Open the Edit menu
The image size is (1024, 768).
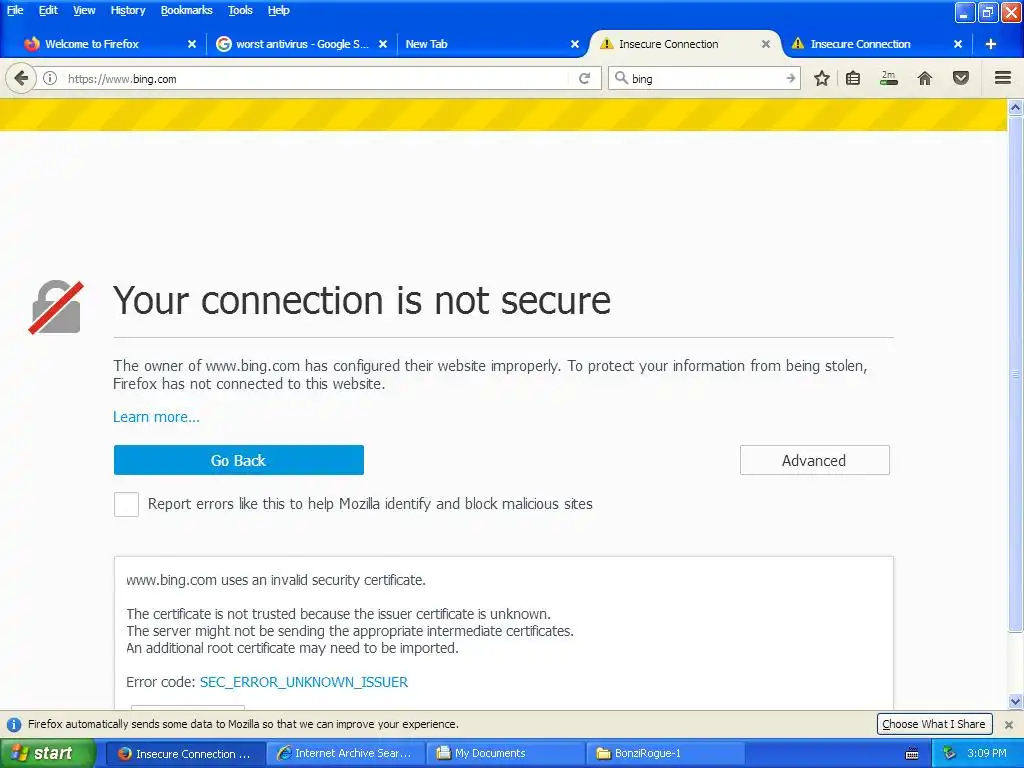coord(48,10)
